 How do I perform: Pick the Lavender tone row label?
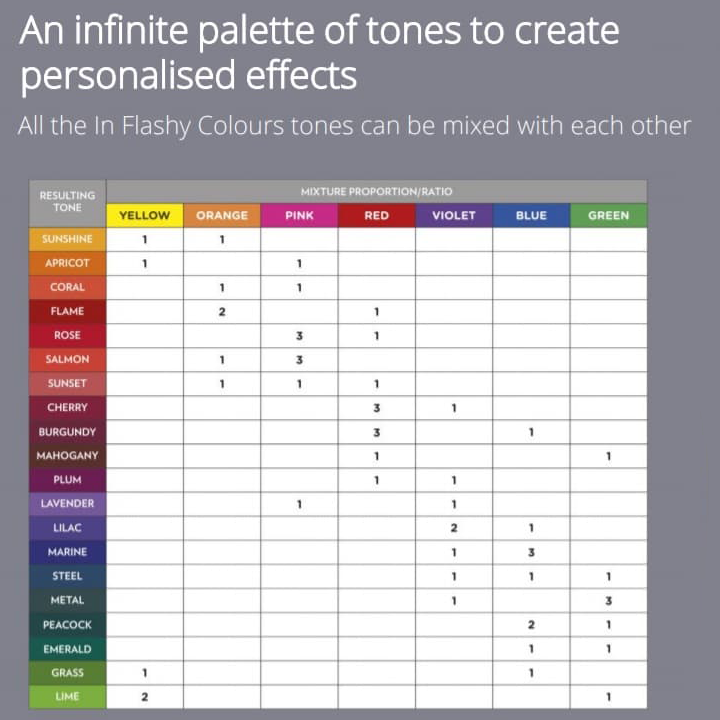tap(68, 504)
